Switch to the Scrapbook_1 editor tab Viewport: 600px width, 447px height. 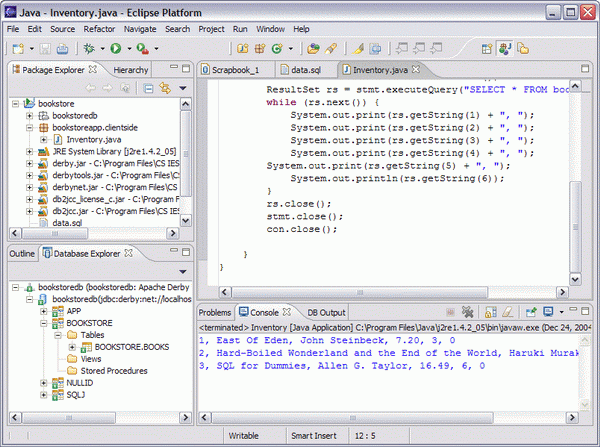236,70
